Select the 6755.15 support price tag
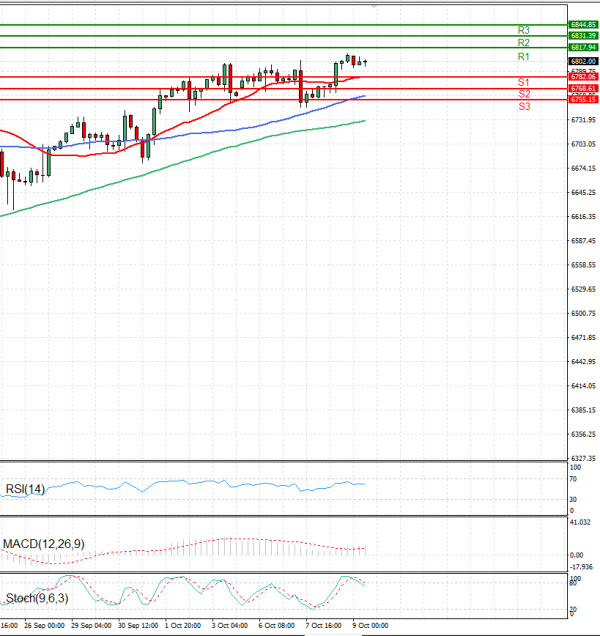600x636 pixels. [583, 100]
